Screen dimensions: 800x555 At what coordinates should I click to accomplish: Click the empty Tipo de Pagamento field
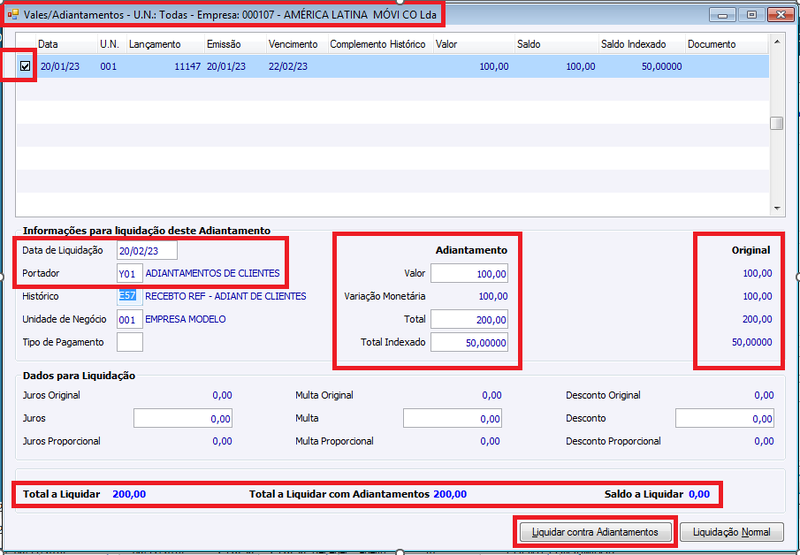coord(130,342)
